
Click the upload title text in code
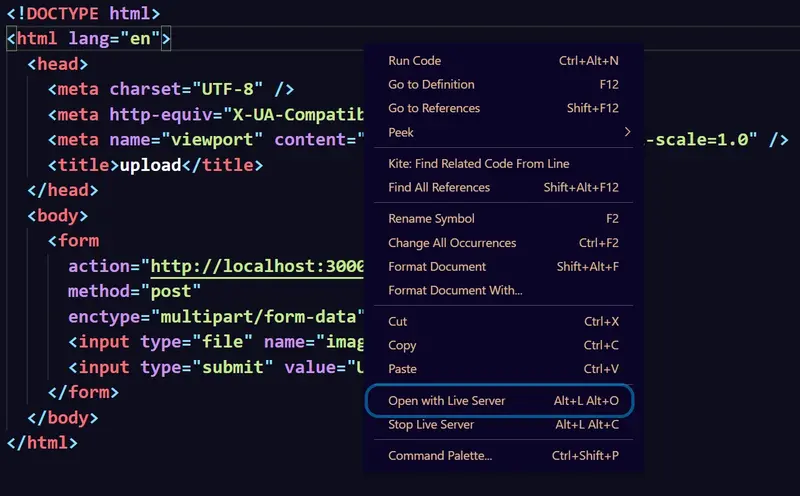(x=150, y=165)
